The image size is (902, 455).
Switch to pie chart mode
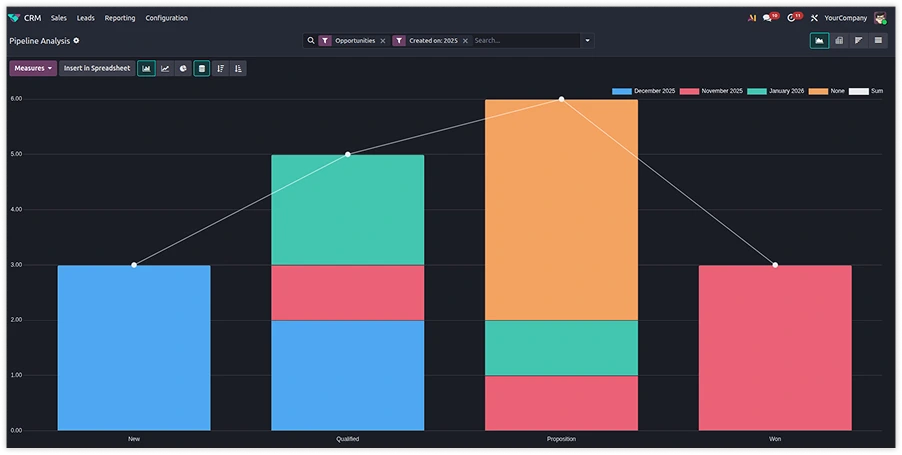(x=183, y=68)
